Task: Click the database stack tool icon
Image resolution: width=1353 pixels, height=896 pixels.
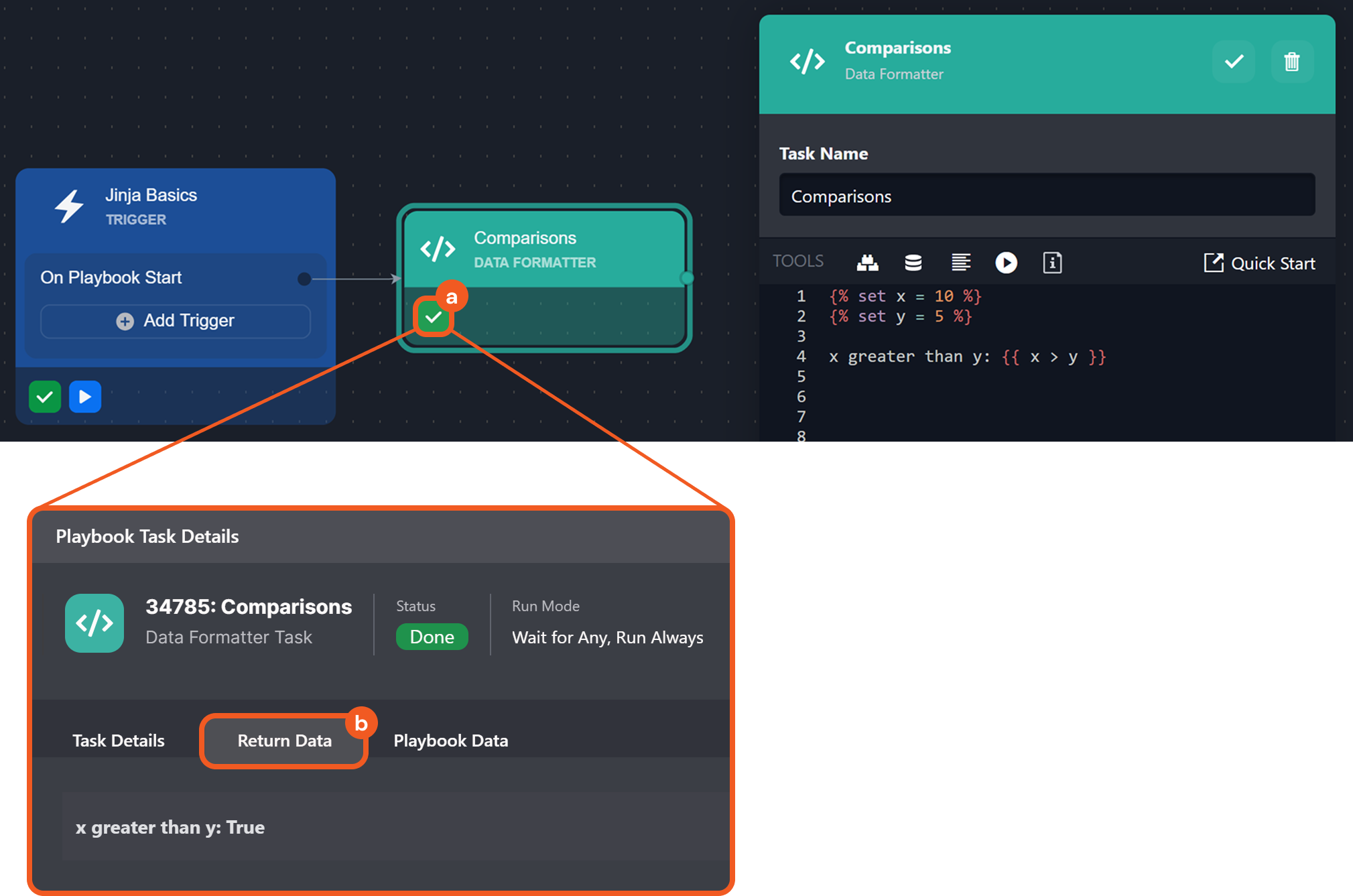Action: click(x=913, y=263)
